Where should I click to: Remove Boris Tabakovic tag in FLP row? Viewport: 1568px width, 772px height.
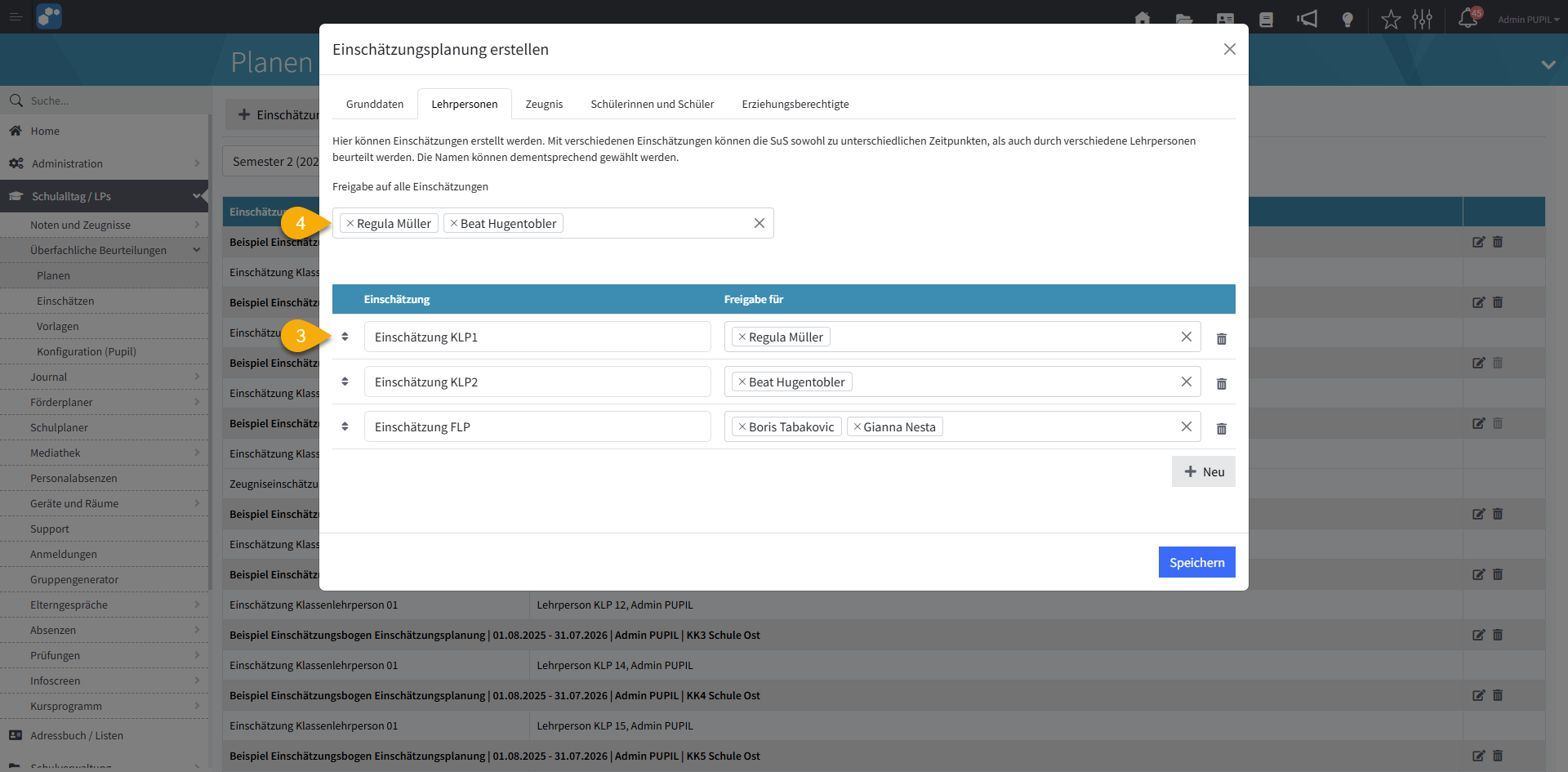pyautogui.click(x=742, y=426)
